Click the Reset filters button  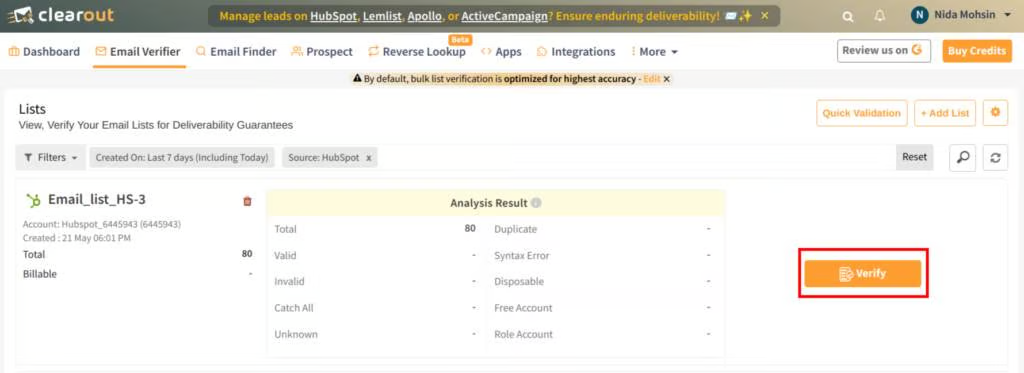(x=914, y=157)
